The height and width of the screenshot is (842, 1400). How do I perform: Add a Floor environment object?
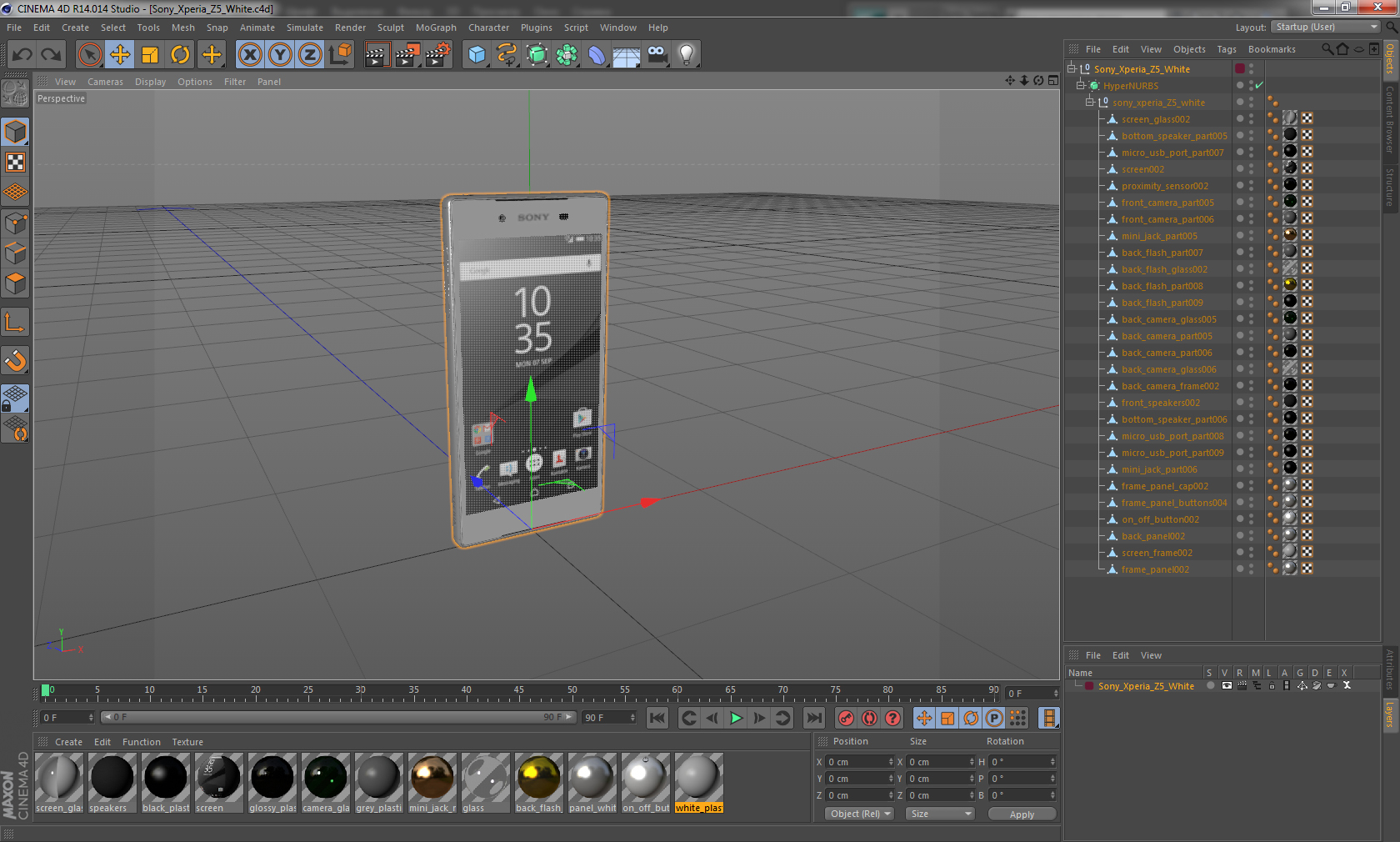pos(627,55)
